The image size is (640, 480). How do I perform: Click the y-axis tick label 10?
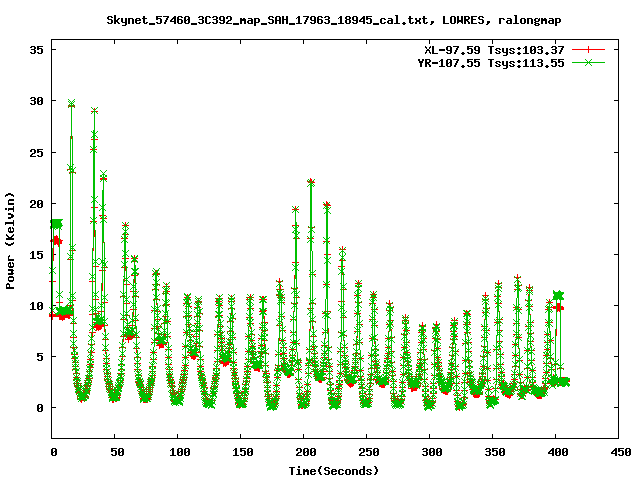point(36,306)
